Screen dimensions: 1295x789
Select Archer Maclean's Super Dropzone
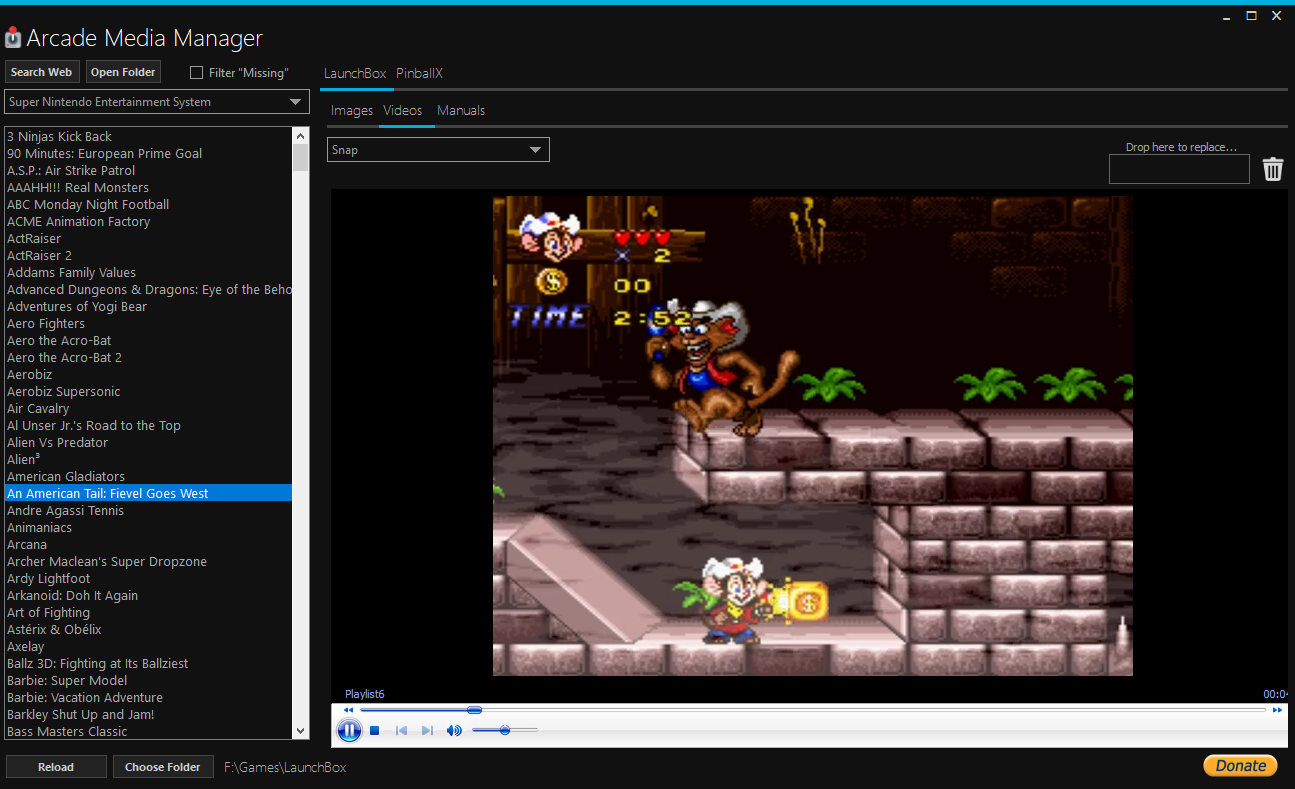pos(149,561)
